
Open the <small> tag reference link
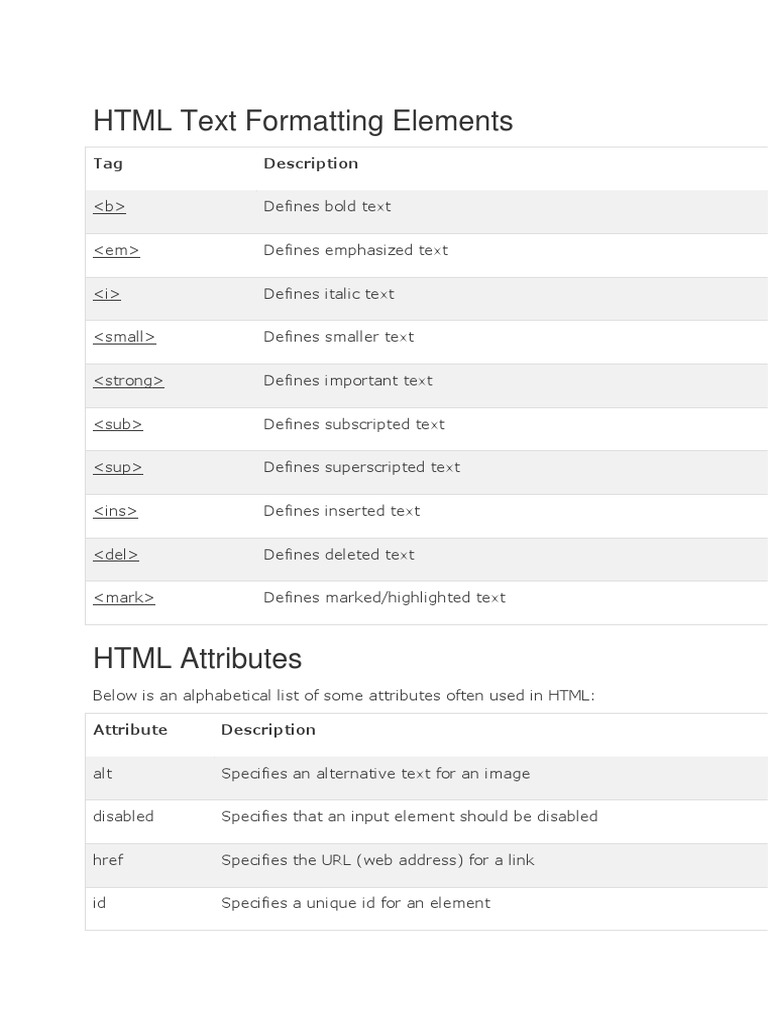click(124, 337)
